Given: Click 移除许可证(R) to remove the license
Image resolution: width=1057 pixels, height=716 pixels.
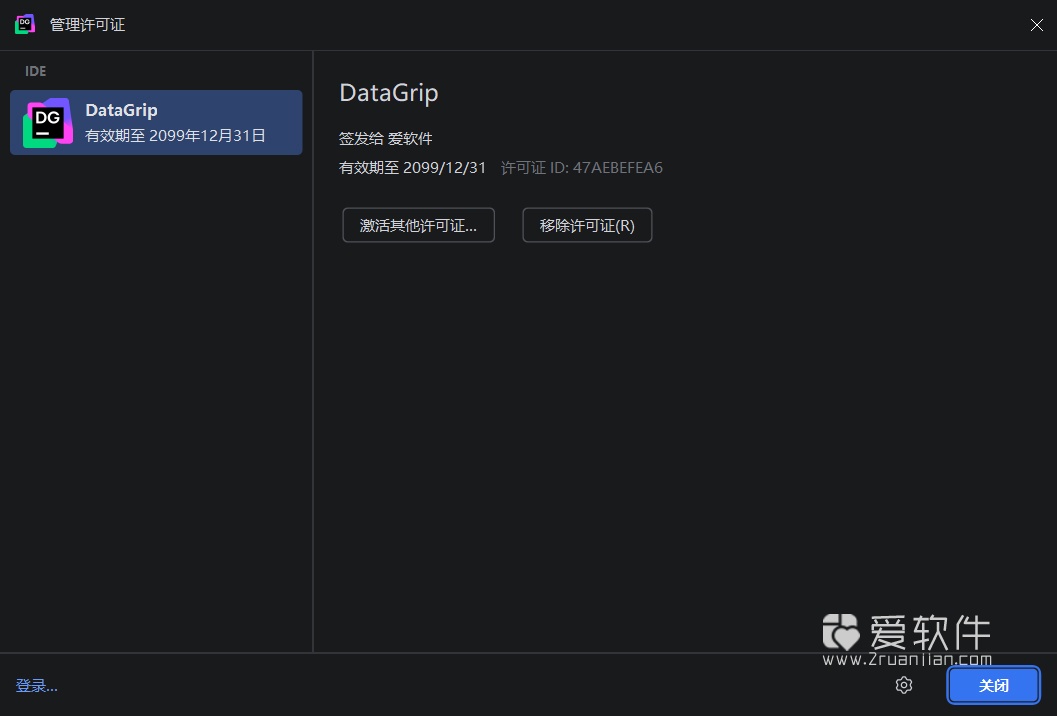Looking at the screenshot, I should pyautogui.click(x=586, y=225).
